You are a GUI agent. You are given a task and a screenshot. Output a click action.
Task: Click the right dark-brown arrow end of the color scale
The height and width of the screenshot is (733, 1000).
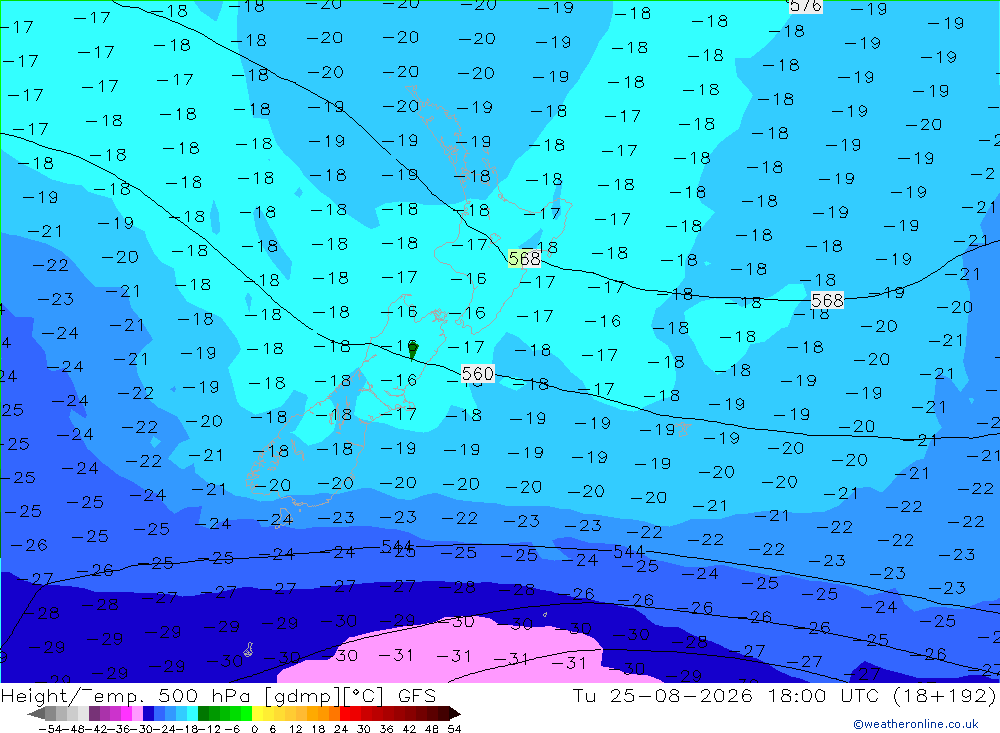[455, 714]
